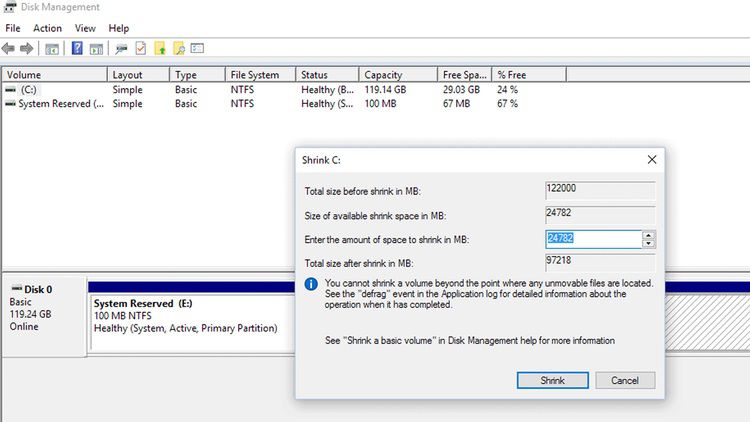Screen dimensions: 750x422
Task: Click the yellow magnifier search toolbar icon
Action: point(179,48)
